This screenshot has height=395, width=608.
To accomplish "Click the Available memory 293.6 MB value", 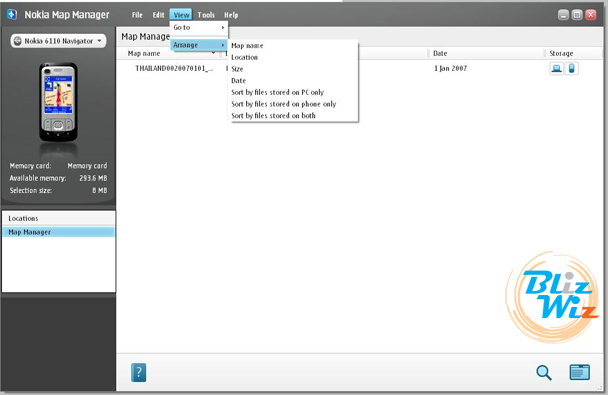I will (93, 178).
